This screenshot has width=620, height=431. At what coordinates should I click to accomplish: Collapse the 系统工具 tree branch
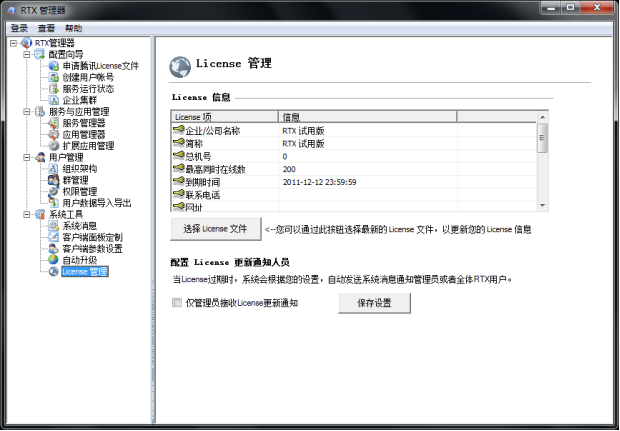[x=26, y=215]
